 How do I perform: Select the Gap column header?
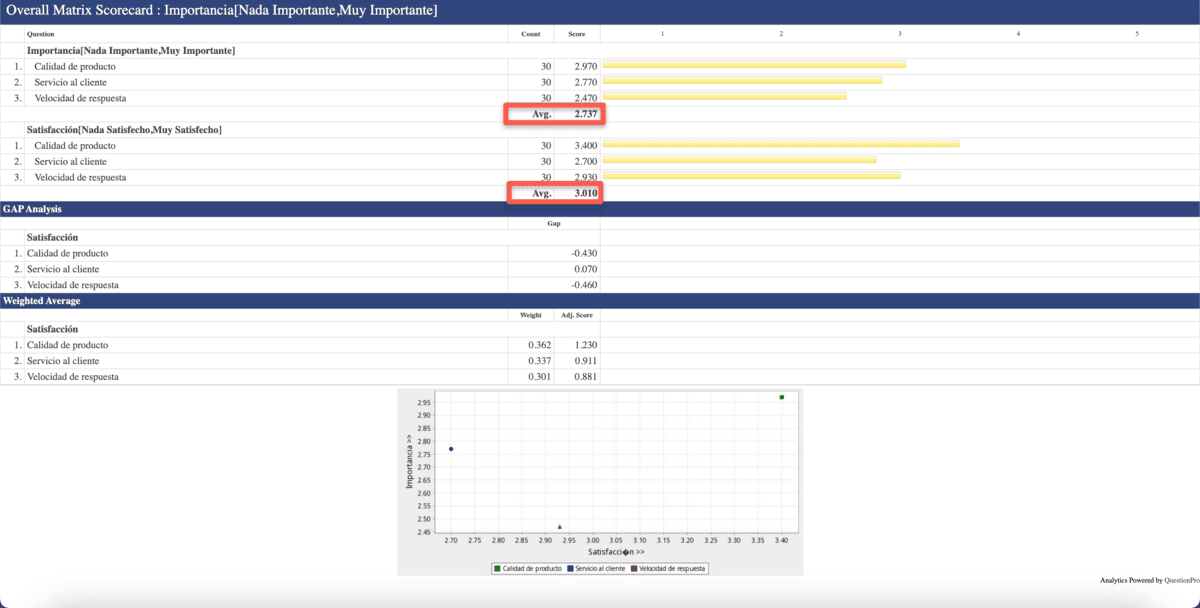tap(554, 224)
